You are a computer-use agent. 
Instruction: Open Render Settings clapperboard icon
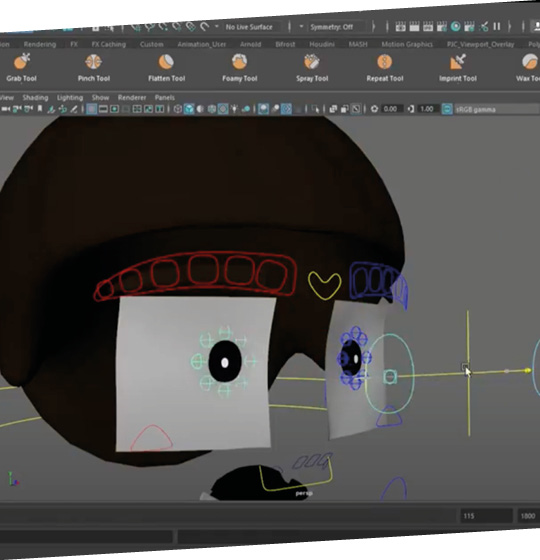(442, 26)
